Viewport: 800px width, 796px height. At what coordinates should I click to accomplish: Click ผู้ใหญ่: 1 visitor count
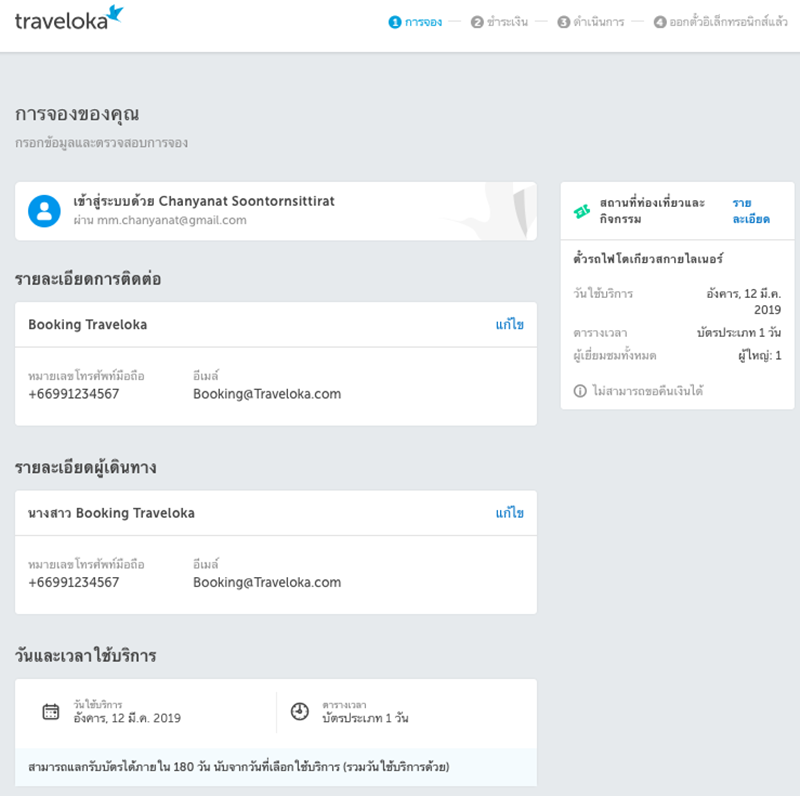coord(760,355)
